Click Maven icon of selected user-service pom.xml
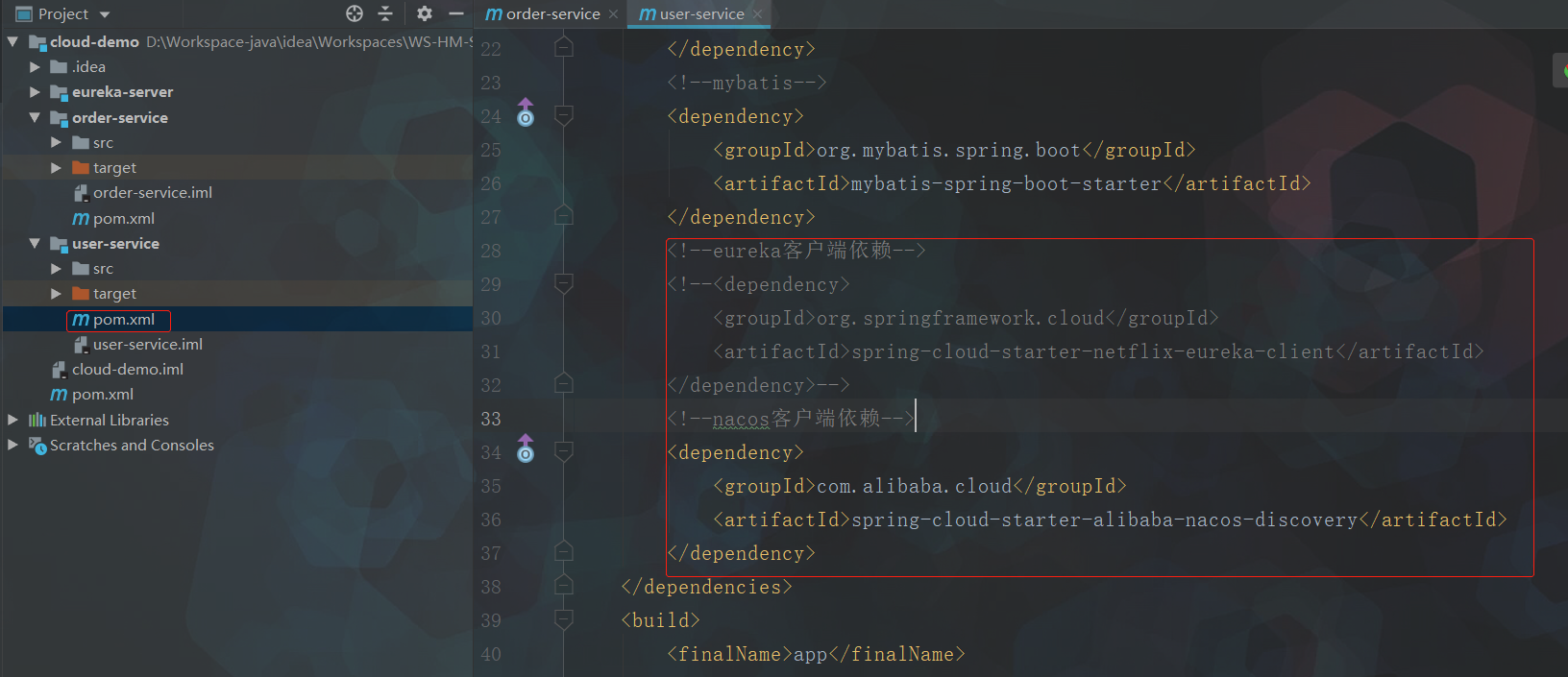This screenshot has height=677, width=1568. click(81, 320)
